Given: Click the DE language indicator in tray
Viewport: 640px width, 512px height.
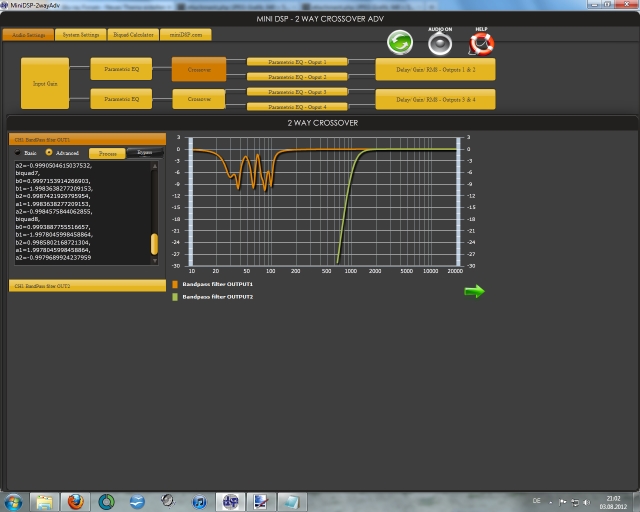Looking at the screenshot, I should click(x=536, y=501).
